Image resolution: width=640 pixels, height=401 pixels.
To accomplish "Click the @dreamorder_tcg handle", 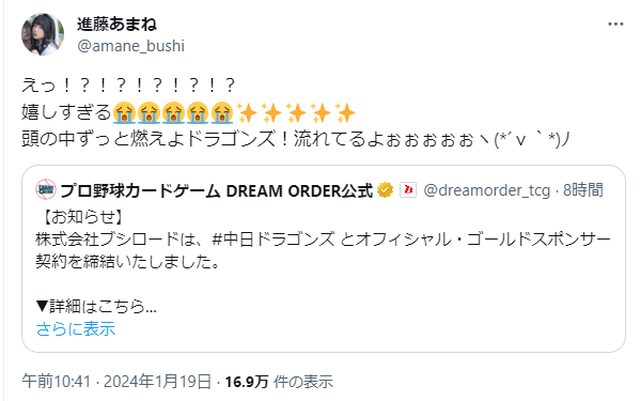I will pyautogui.click(x=487, y=190).
